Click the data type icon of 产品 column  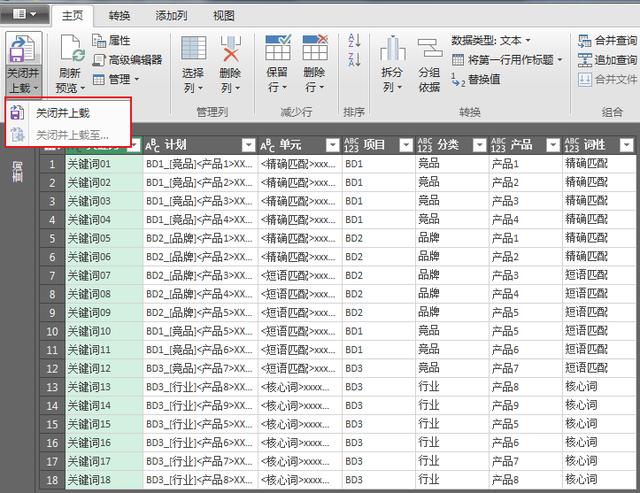tap(498, 145)
